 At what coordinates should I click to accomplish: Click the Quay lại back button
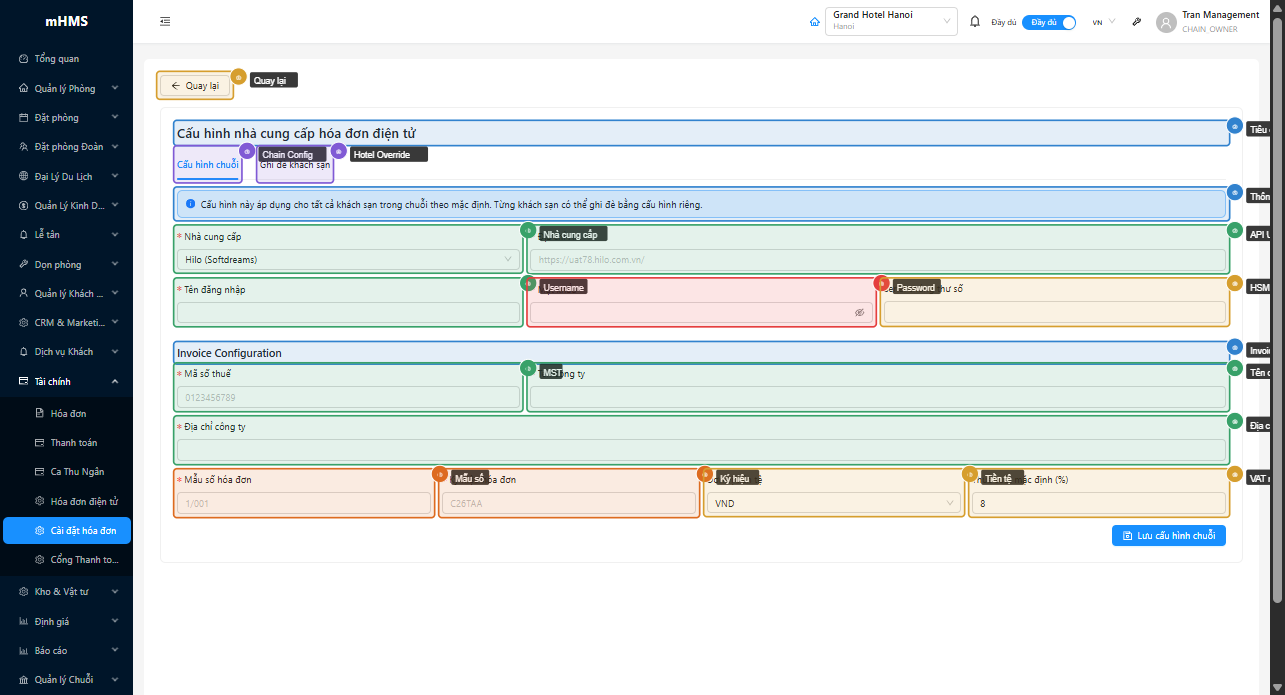tap(195, 86)
